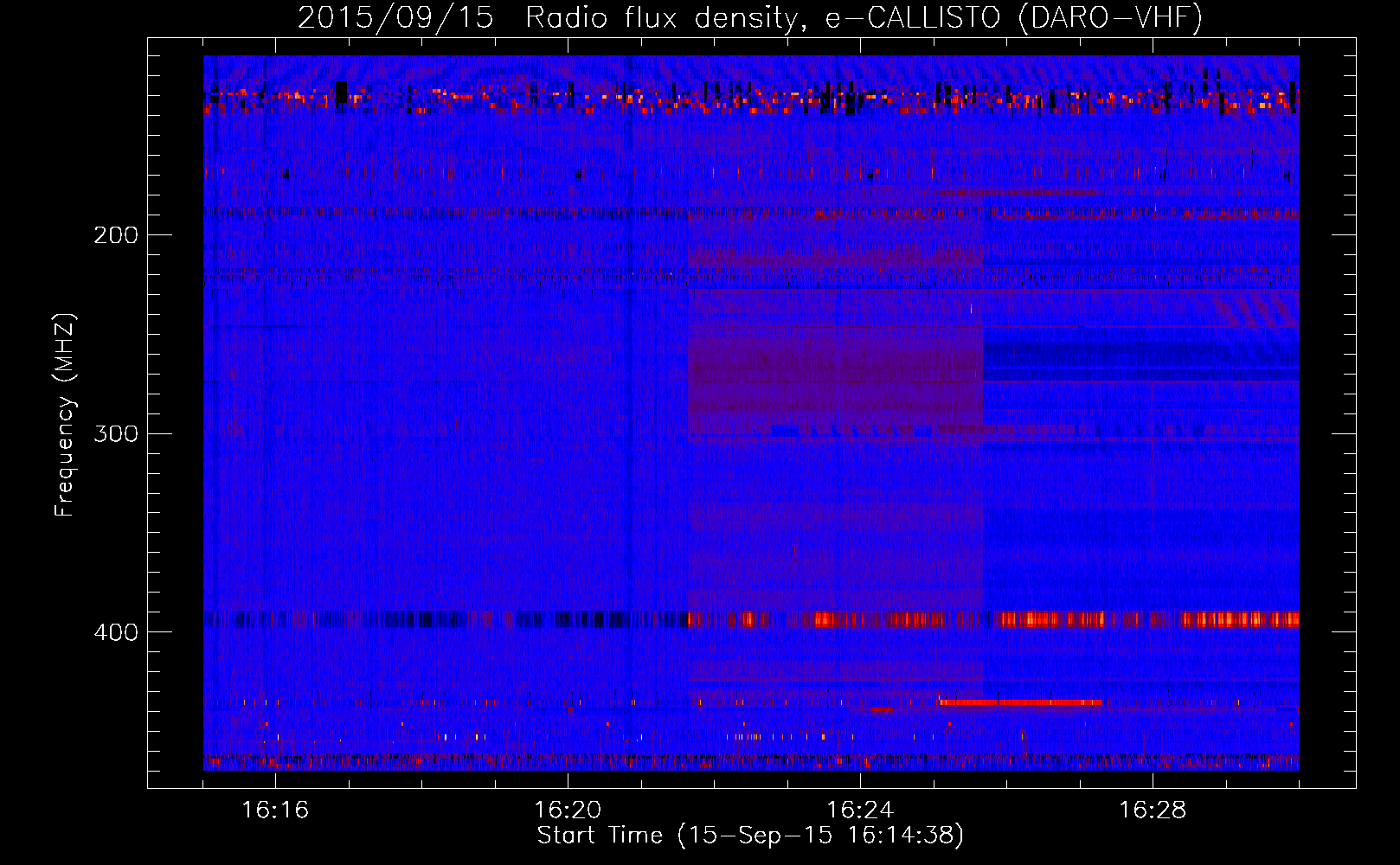The width and height of the screenshot is (1400, 865).
Task: Click the 16:28 time tick label
Action: 1153,810
